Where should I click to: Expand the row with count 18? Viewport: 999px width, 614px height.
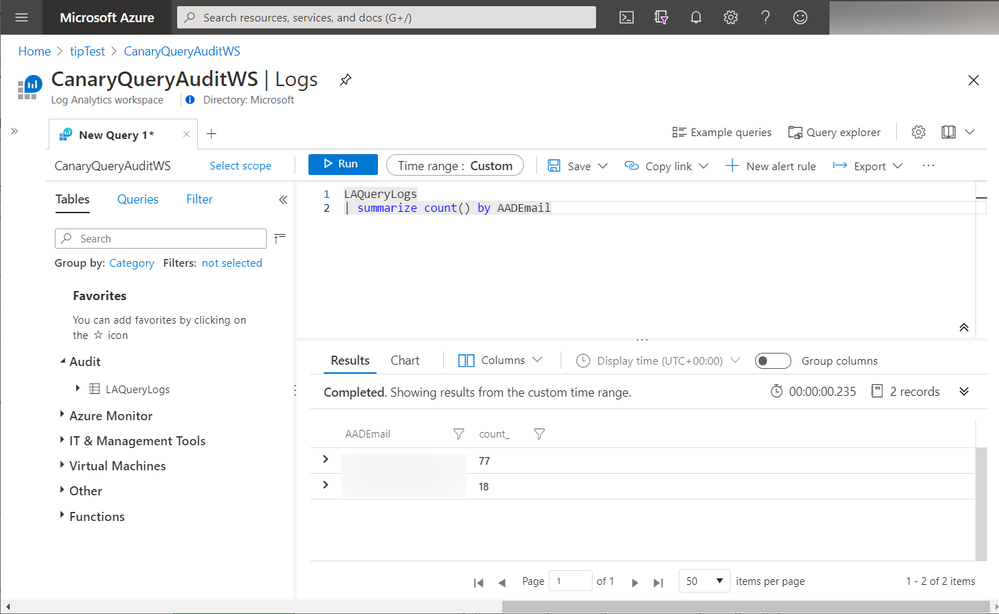(x=326, y=485)
